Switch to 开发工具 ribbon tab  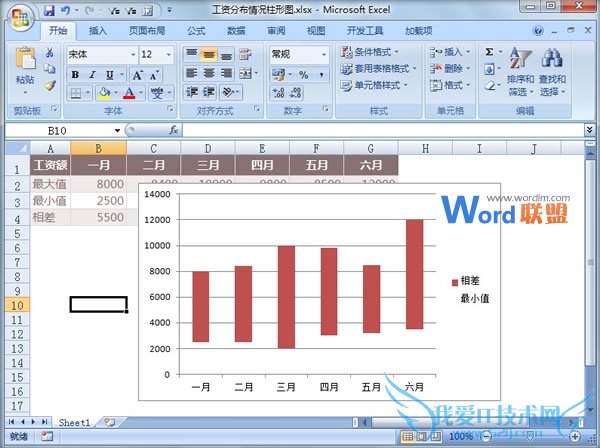pyautogui.click(x=365, y=31)
